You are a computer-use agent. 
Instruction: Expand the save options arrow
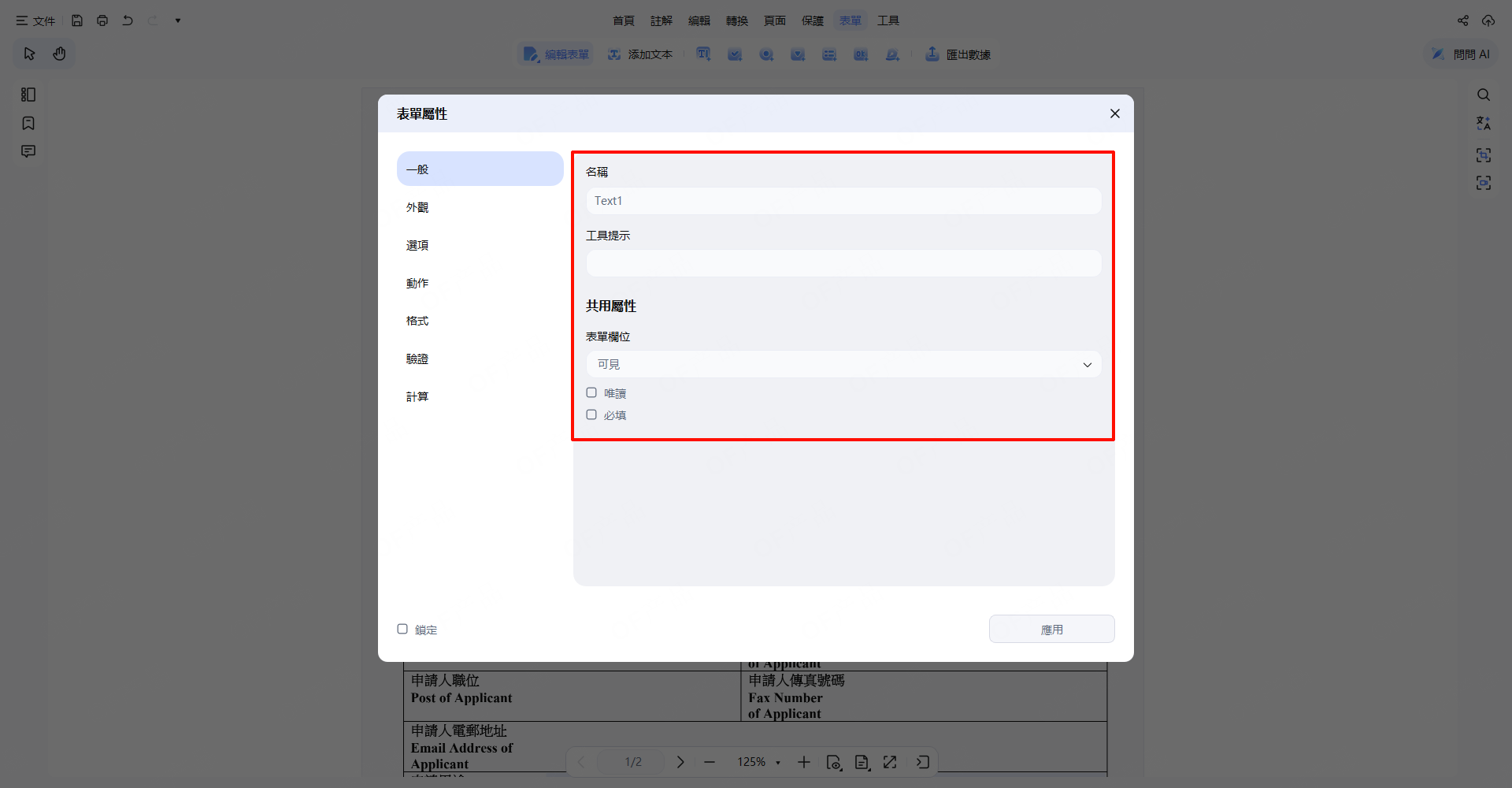click(178, 20)
